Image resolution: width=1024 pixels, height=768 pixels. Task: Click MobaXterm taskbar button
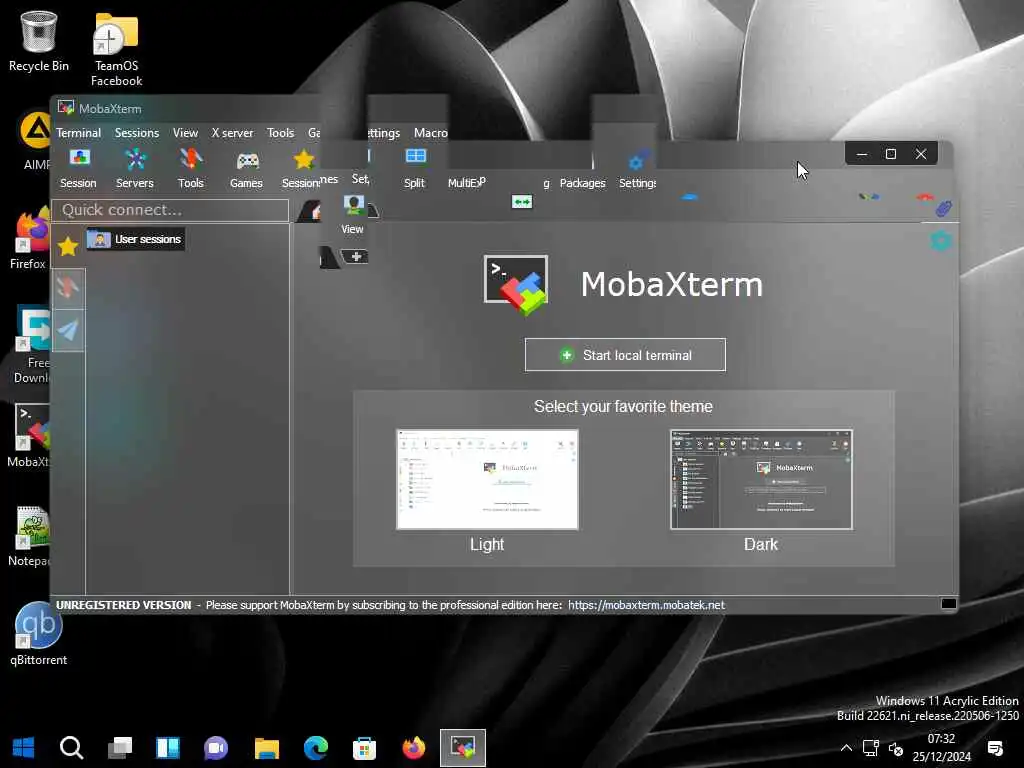click(462, 748)
